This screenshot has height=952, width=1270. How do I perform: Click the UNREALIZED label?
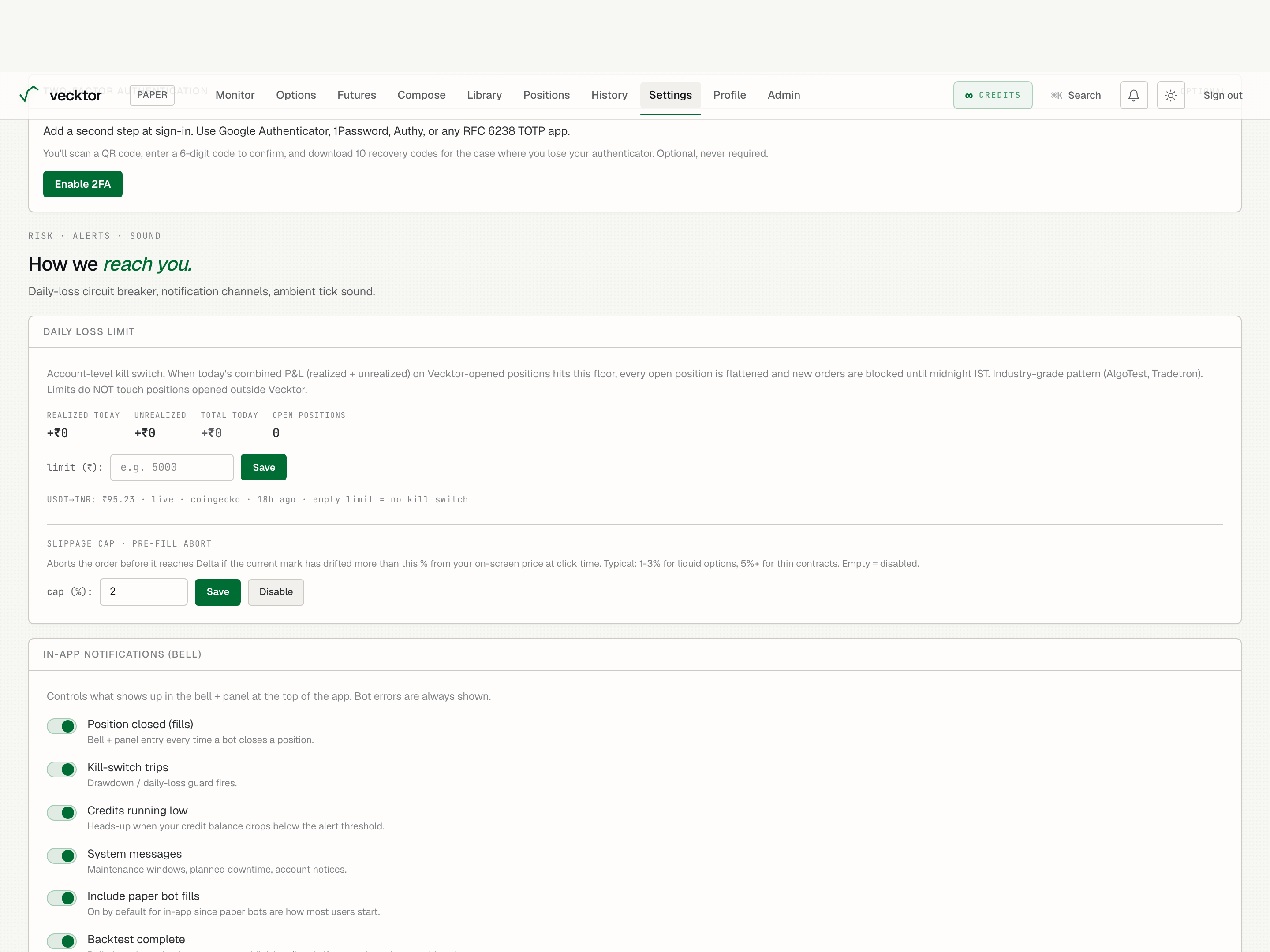coord(160,416)
